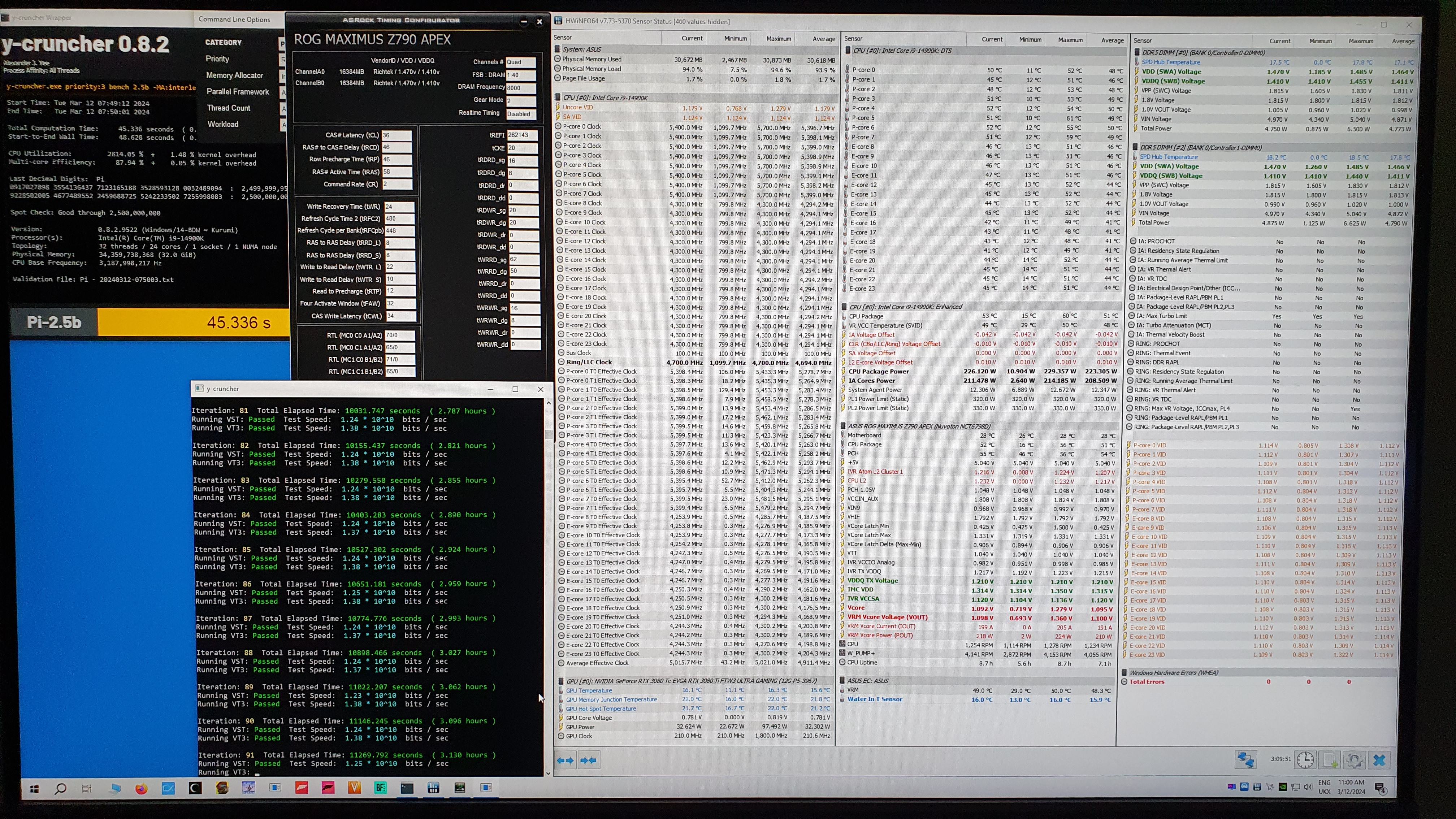Select Command Line Options tab
This screenshot has height=819, width=1456.
234,19
